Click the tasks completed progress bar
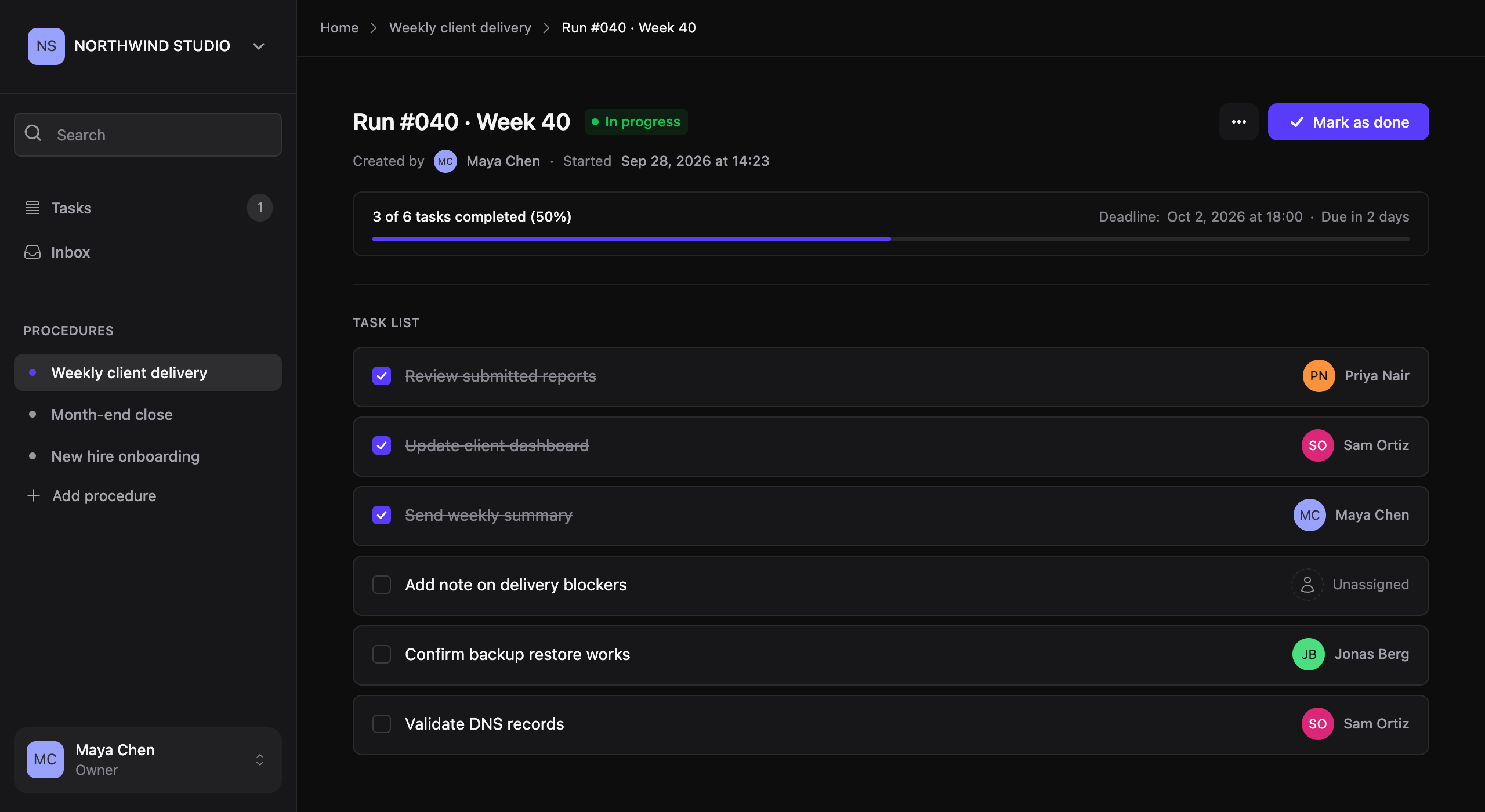Viewport: 1485px width, 812px height. click(891, 239)
